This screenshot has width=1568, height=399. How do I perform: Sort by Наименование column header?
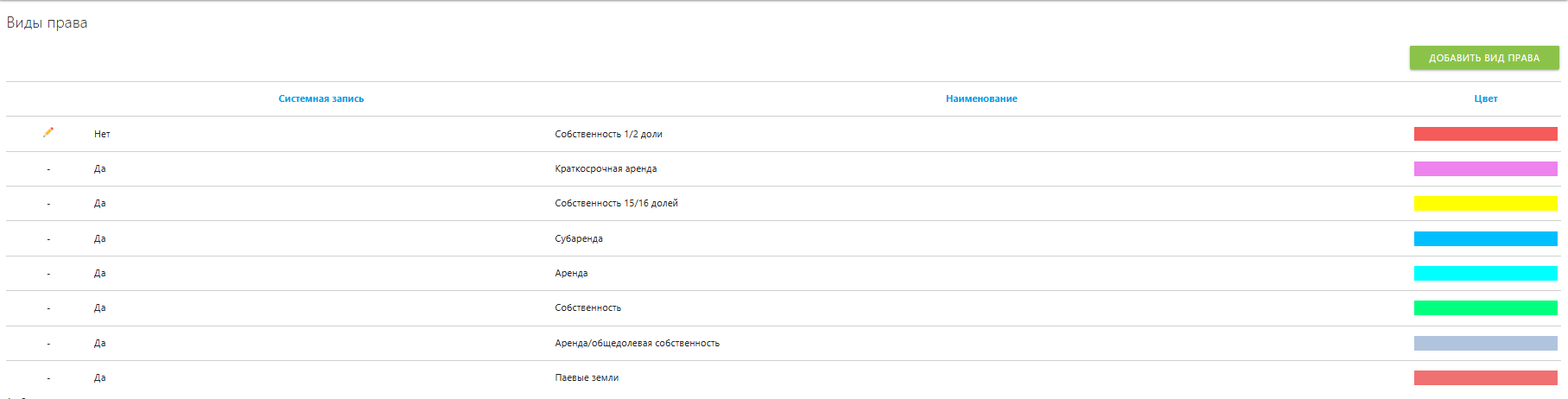coord(981,98)
